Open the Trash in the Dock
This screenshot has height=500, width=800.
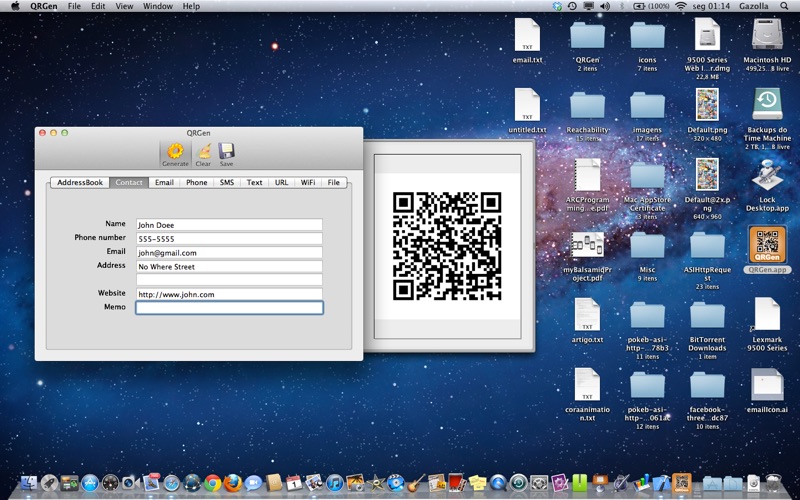[773, 483]
